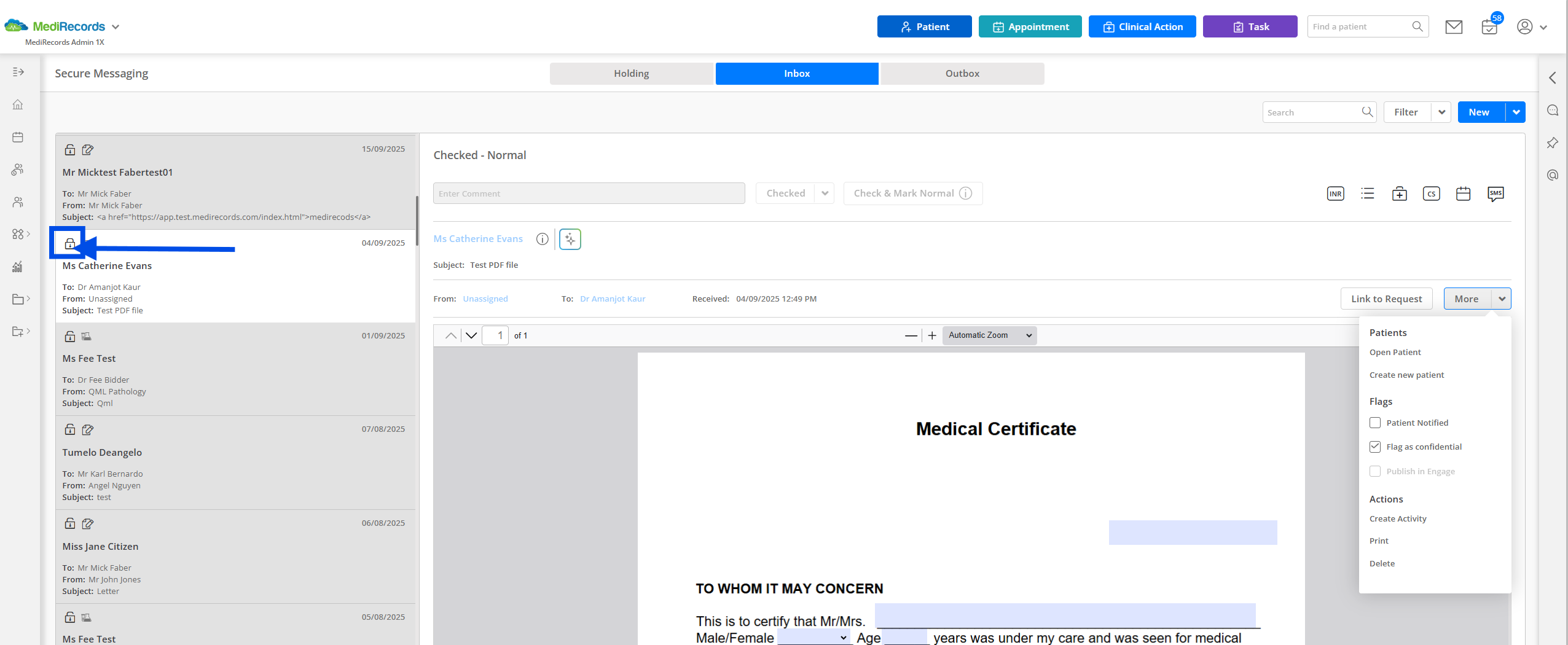This screenshot has height=645, width=1568.
Task: Select Create new patient menu item
Action: pos(1406,375)
